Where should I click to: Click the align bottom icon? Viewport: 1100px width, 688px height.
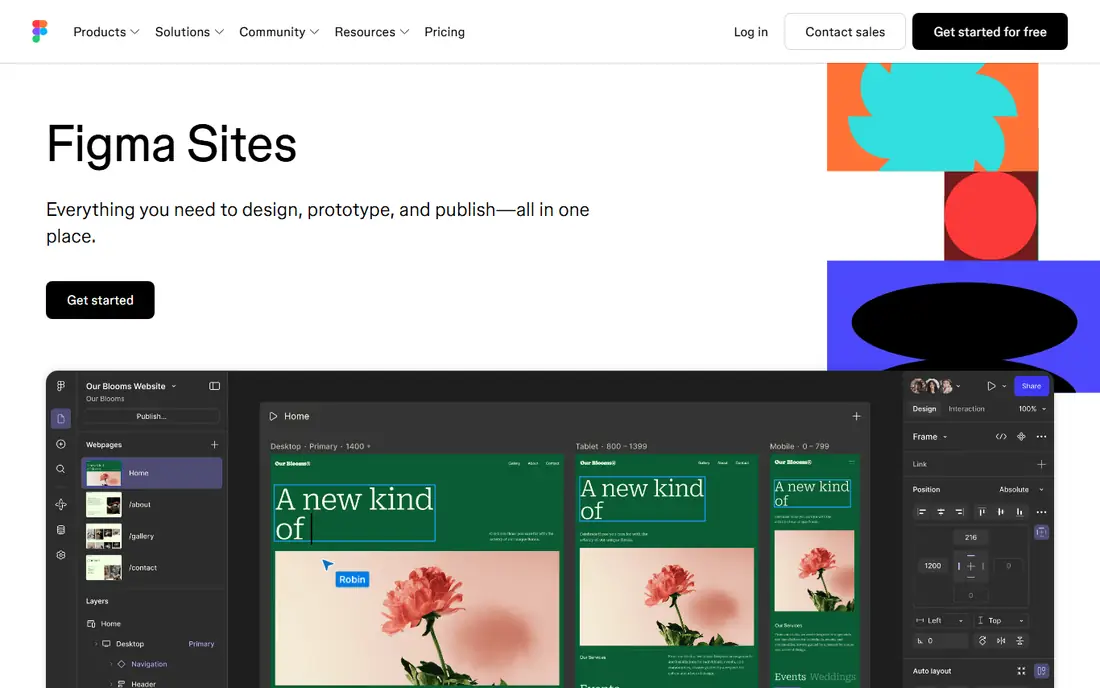click(1020, 512)
